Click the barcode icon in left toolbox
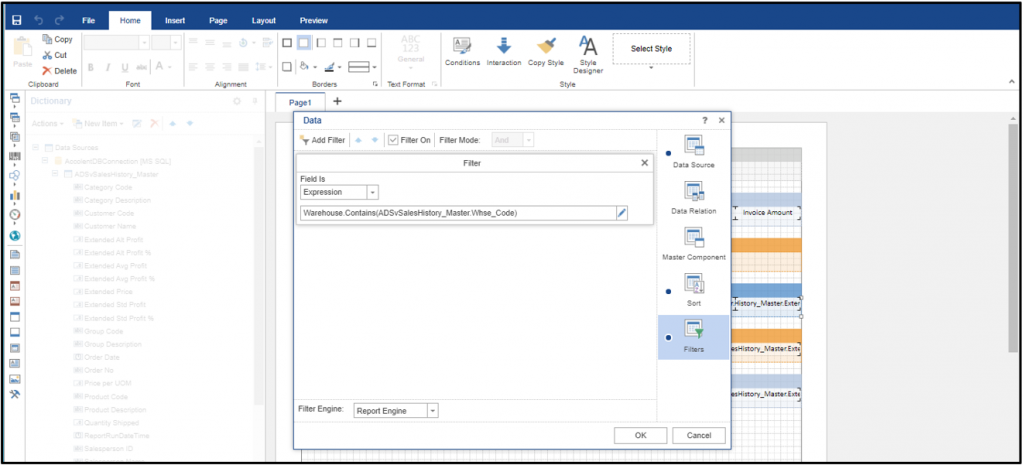1024x465 pixels. [x=15, y=157]
